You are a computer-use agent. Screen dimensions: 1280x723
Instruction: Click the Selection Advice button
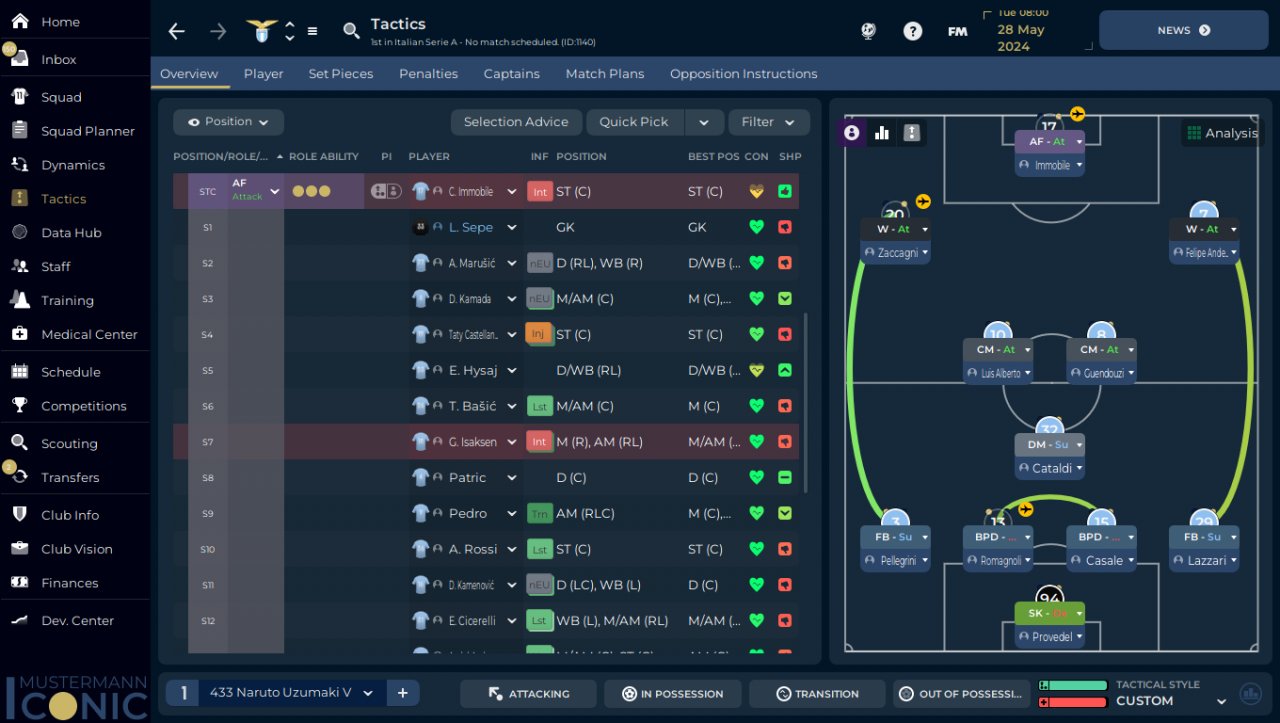click(x=516, y=122)
